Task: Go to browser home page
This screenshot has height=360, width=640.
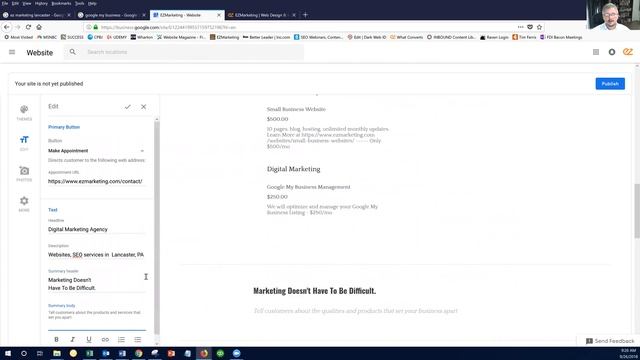Action: pos(39,27)
